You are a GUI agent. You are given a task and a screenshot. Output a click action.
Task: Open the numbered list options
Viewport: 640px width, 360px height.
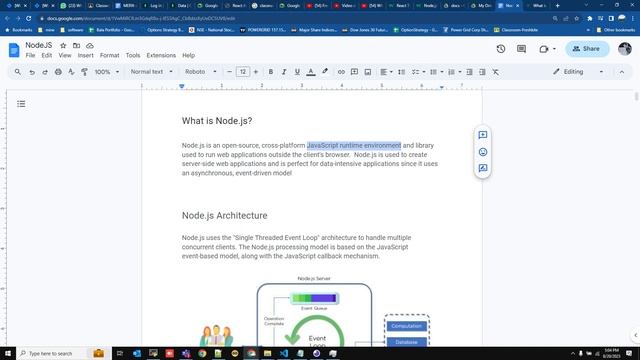pyautogui.click(x=454, y=72)
